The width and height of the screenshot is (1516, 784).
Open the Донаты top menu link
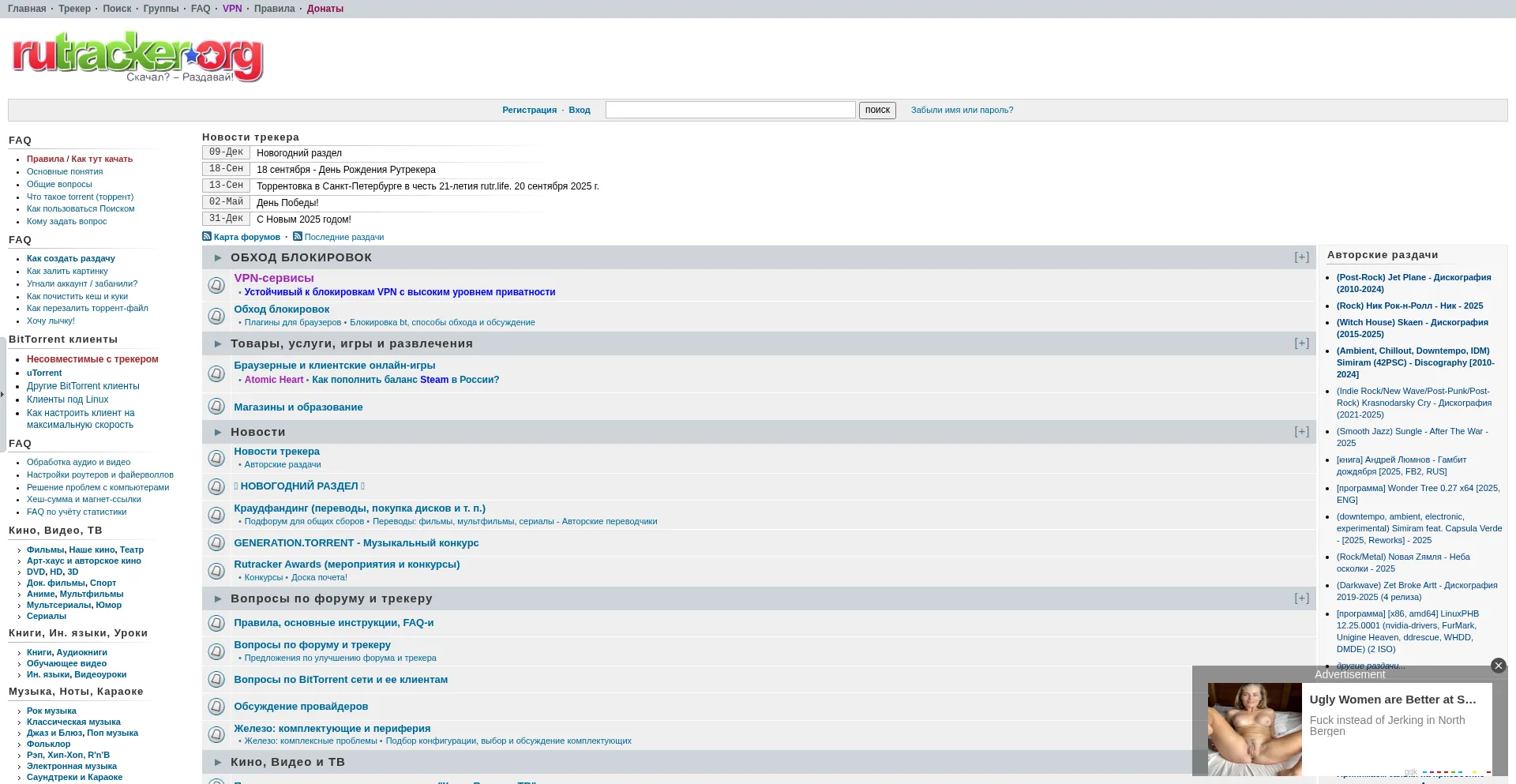click(325, 9)
